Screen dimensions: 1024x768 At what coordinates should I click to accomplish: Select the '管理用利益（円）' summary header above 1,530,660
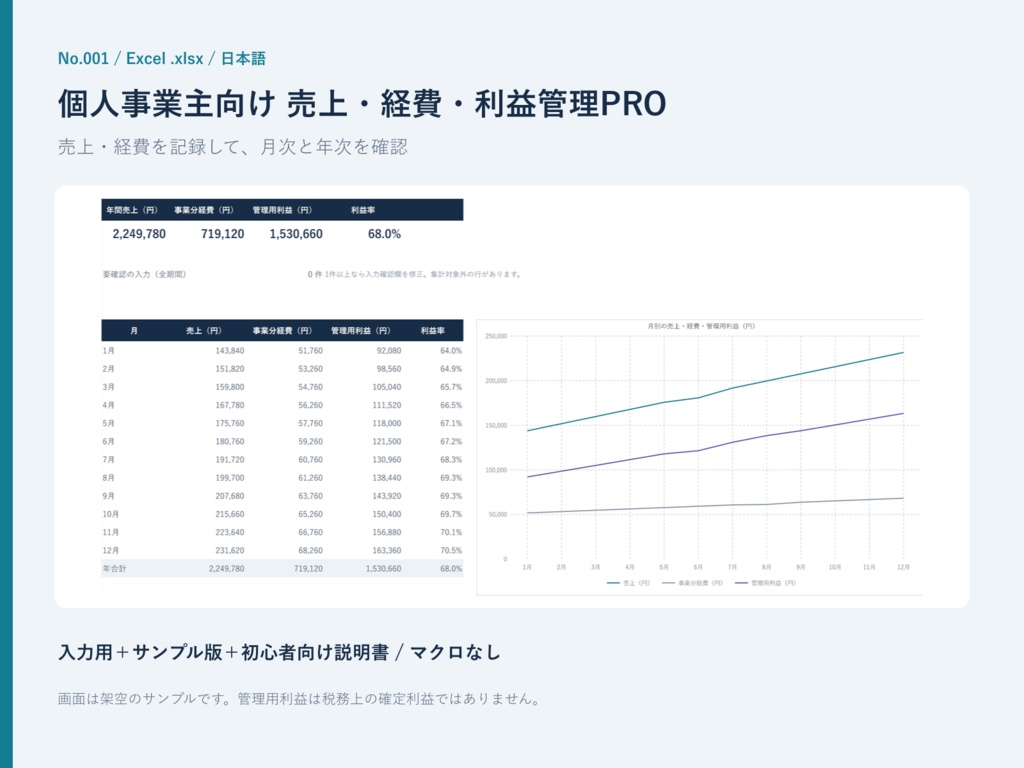282,210
